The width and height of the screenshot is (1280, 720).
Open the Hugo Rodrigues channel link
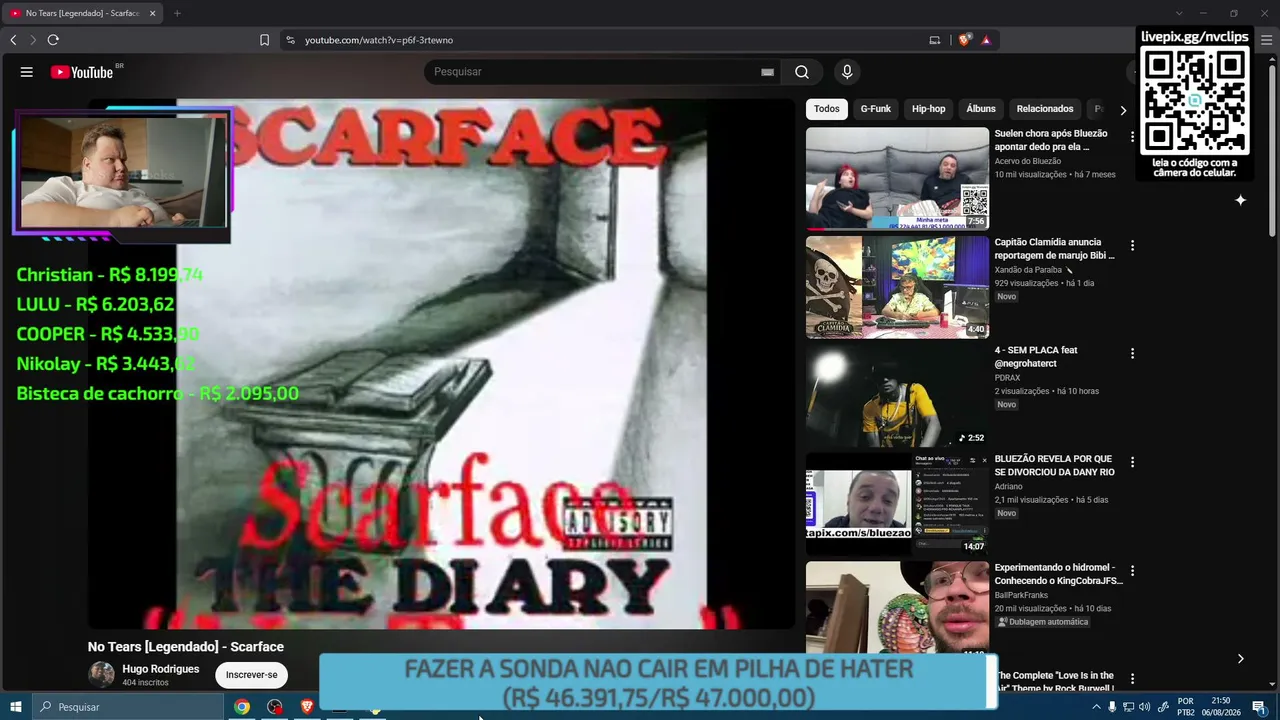pyautogui.click(x=161, y=669)
